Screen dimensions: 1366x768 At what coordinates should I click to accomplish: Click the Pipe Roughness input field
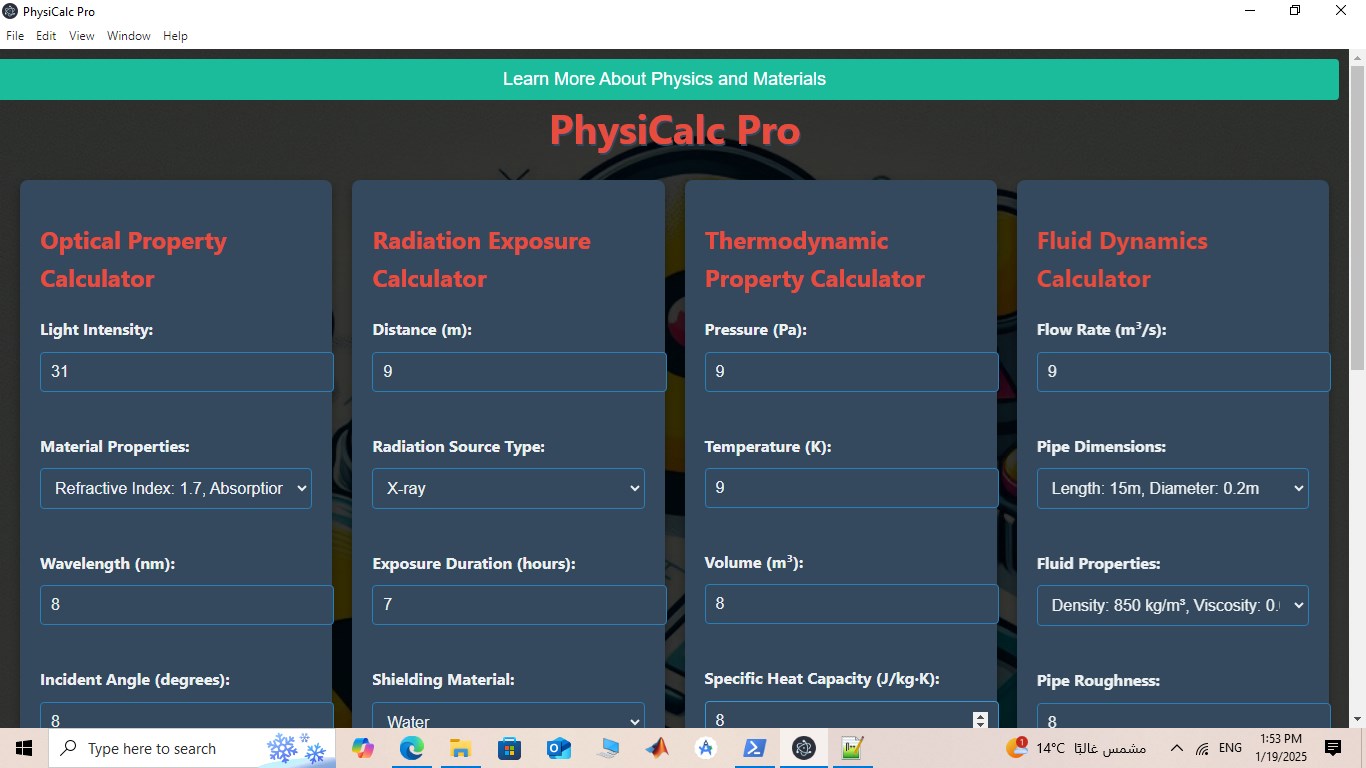1183,717
